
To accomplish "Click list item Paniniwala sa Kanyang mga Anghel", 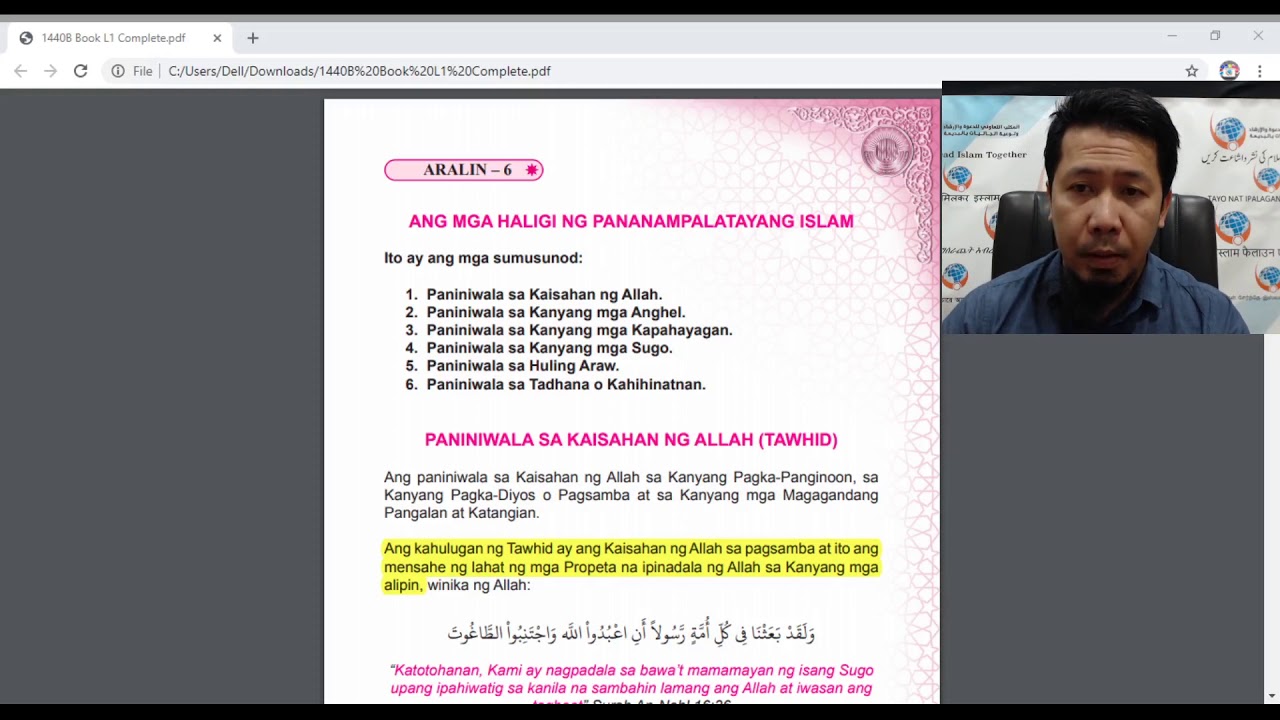I will pyautogui.click(x=556, y=312).
